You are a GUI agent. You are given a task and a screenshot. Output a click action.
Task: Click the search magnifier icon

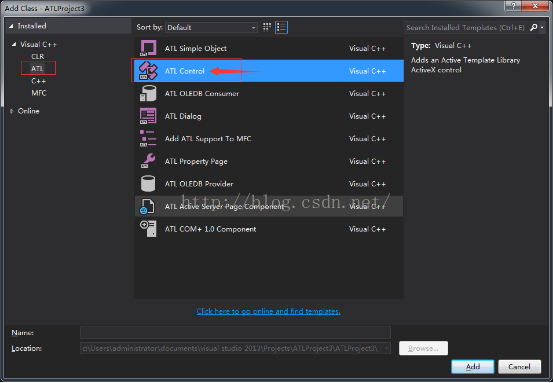534,27
